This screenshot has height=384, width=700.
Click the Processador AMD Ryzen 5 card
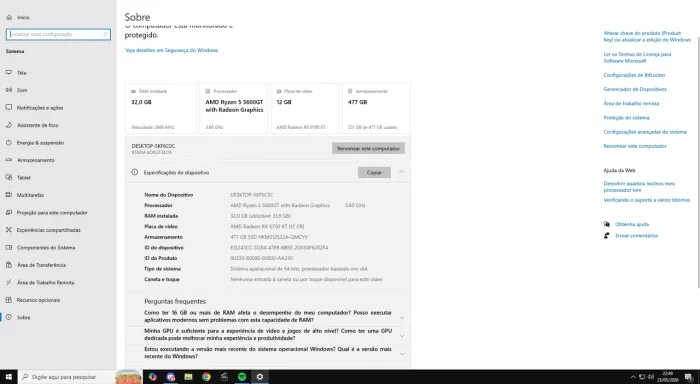(233, 109)
